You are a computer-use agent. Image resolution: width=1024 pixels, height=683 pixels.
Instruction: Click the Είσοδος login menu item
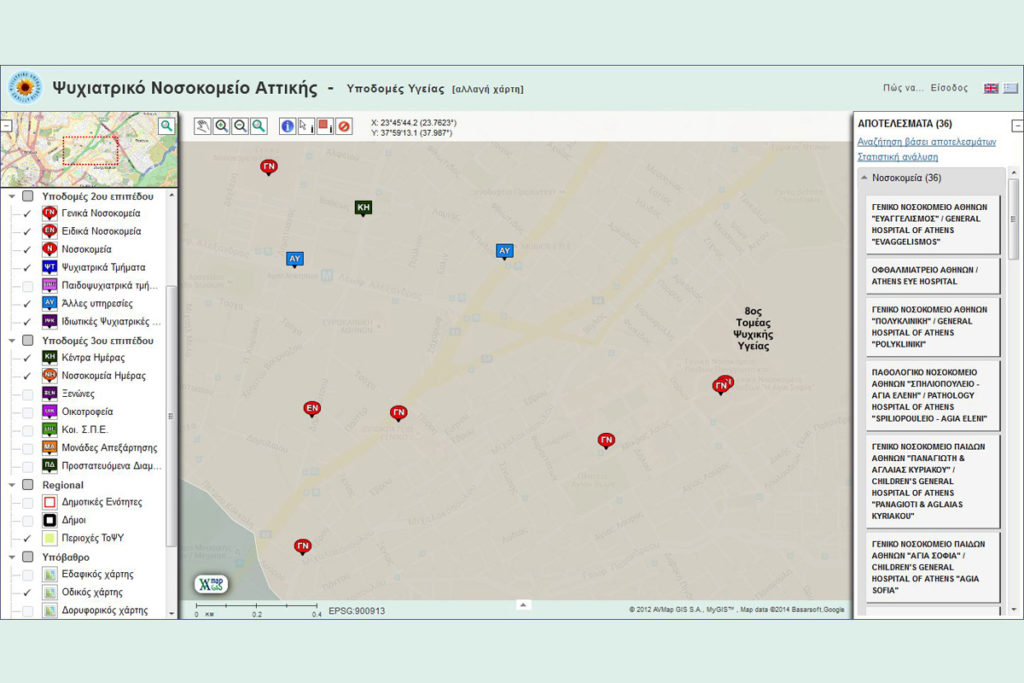pyautogui.click(x=949, y=88)
